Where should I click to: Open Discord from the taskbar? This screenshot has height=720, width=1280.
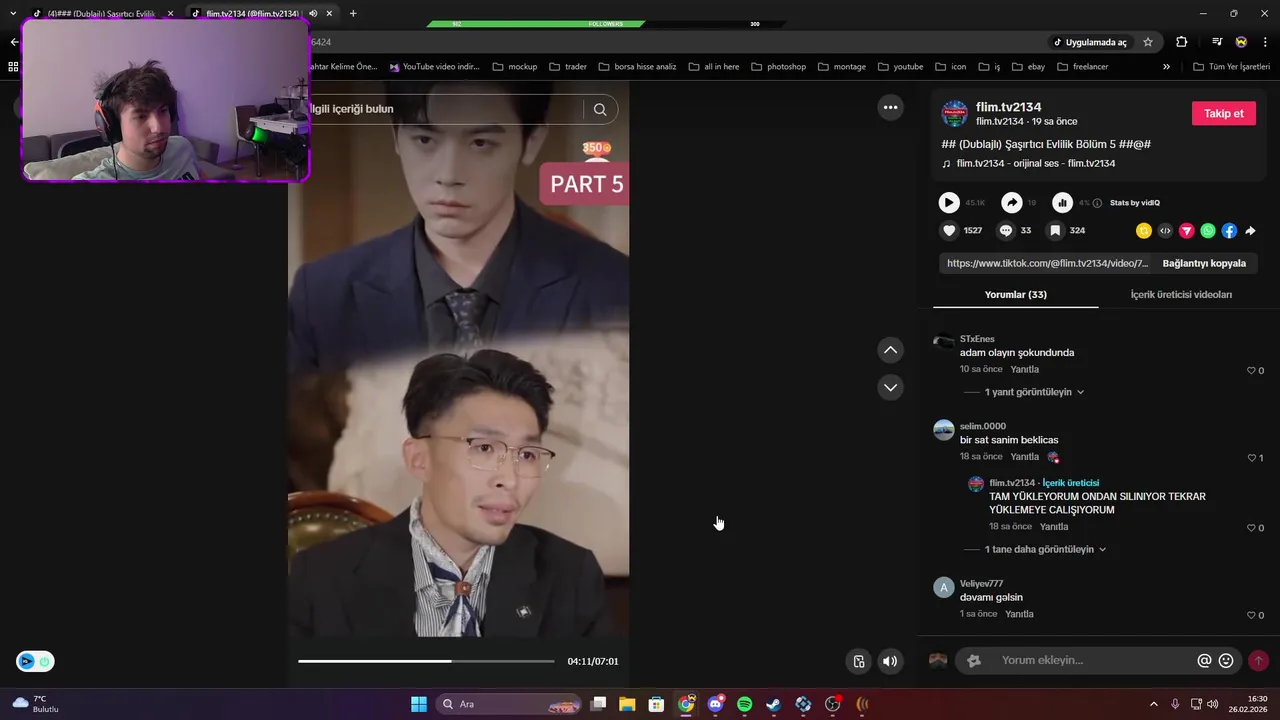715,704
